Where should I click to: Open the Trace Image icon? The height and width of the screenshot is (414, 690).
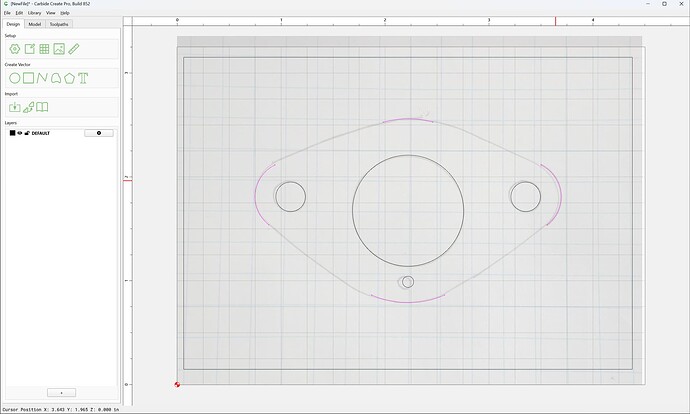[x=29, y=107]
